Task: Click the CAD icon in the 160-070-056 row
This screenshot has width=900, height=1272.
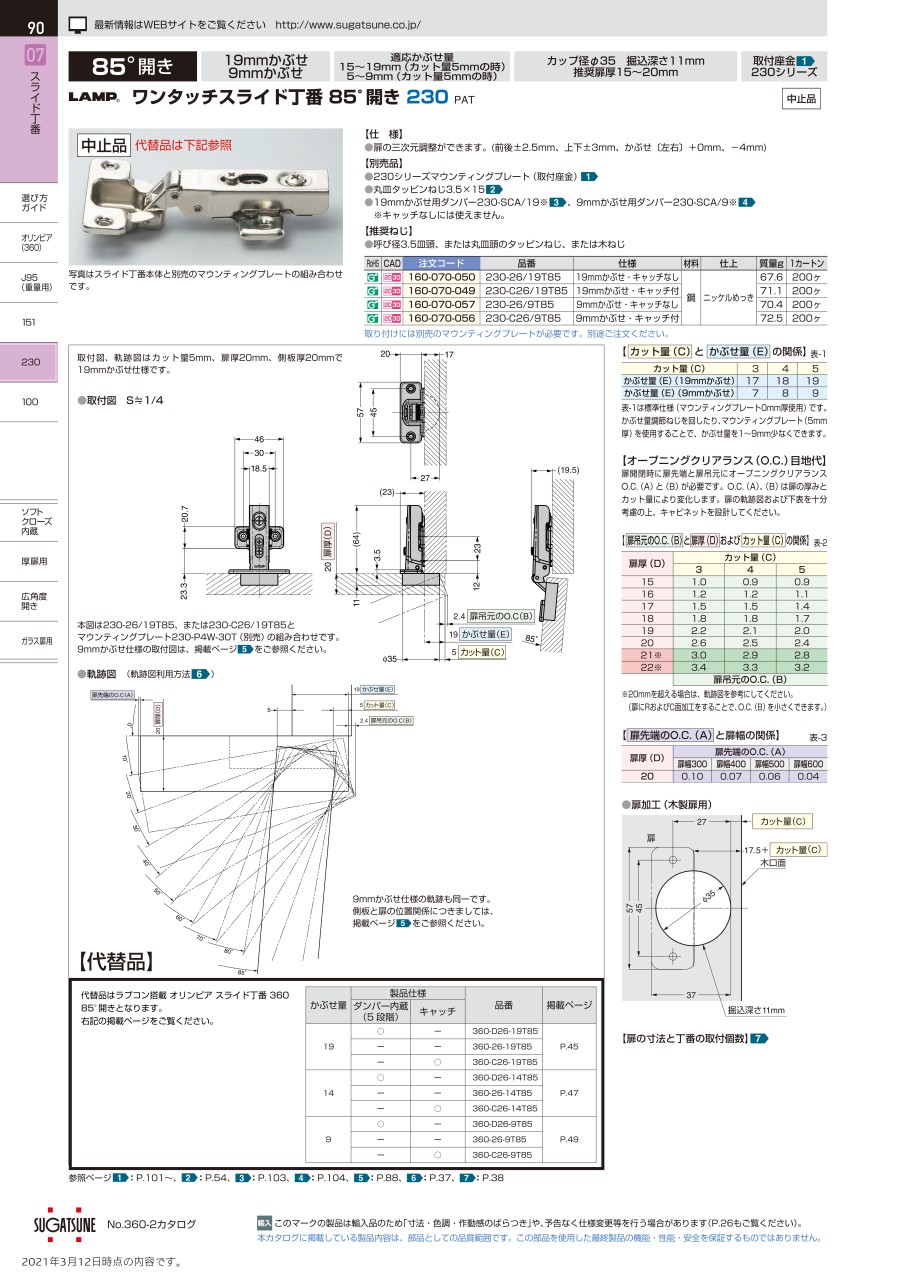Action: click(391, 317)
